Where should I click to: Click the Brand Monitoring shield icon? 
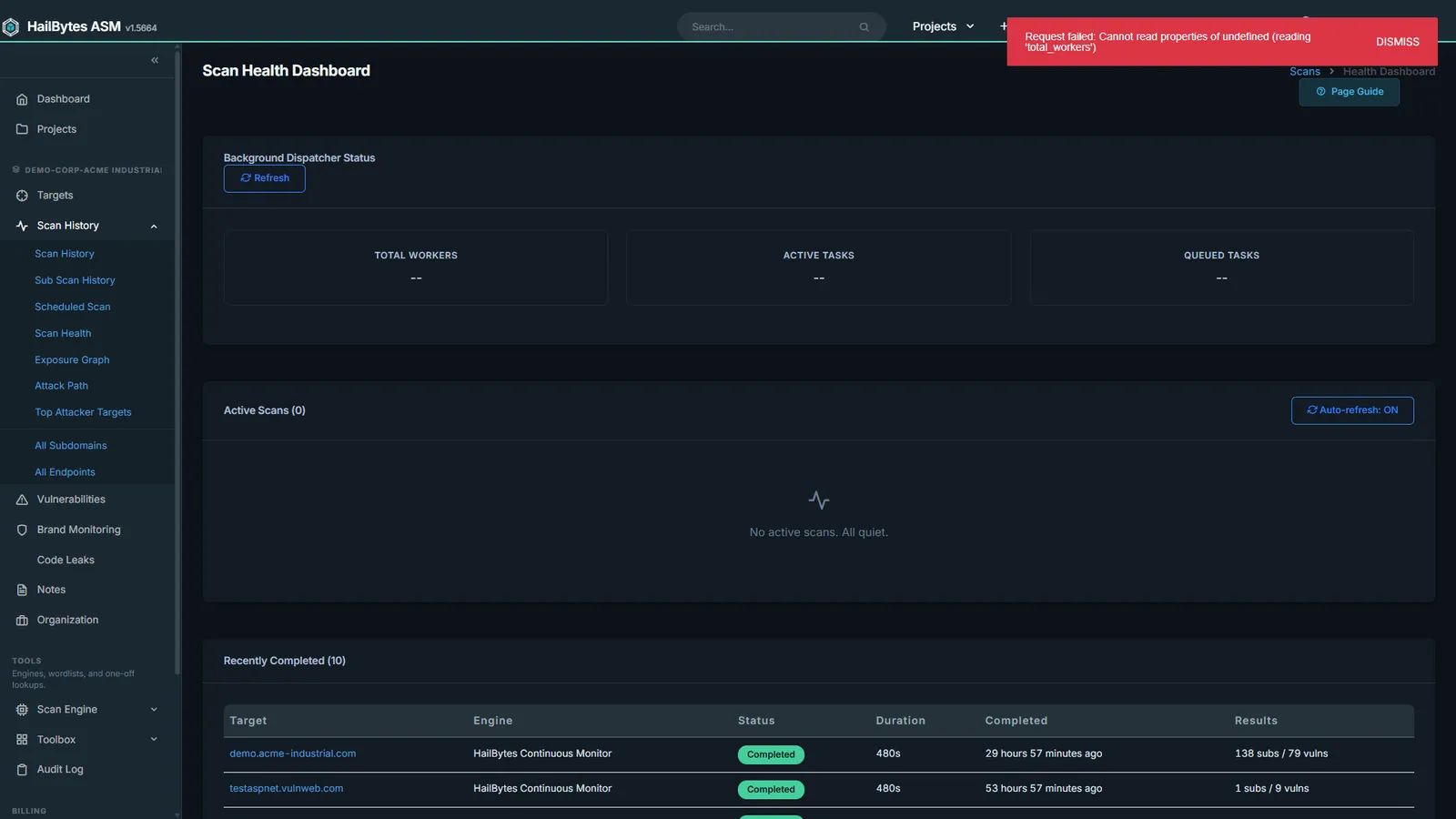(22, 530)
